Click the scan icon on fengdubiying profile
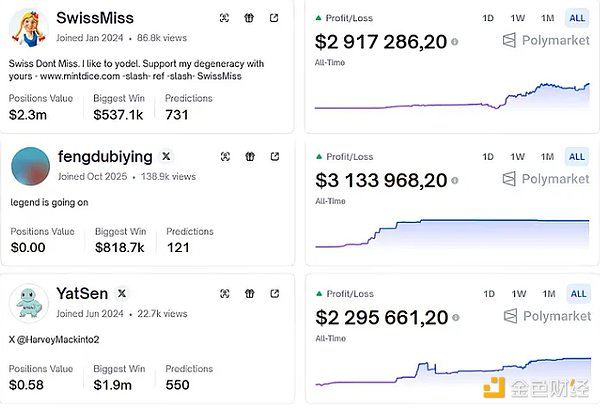600x409 pixels. click(x=226, y=156)
